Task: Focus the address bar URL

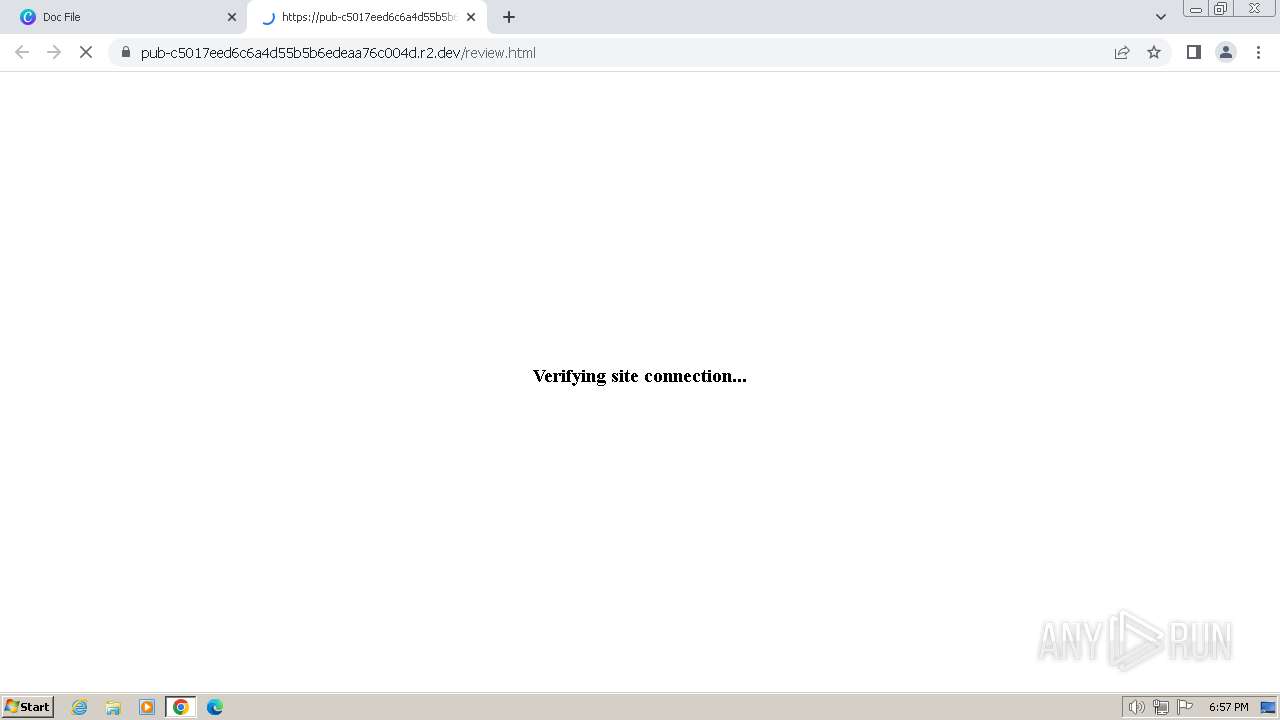Action: pyautogui.click(x=338, y=52)
